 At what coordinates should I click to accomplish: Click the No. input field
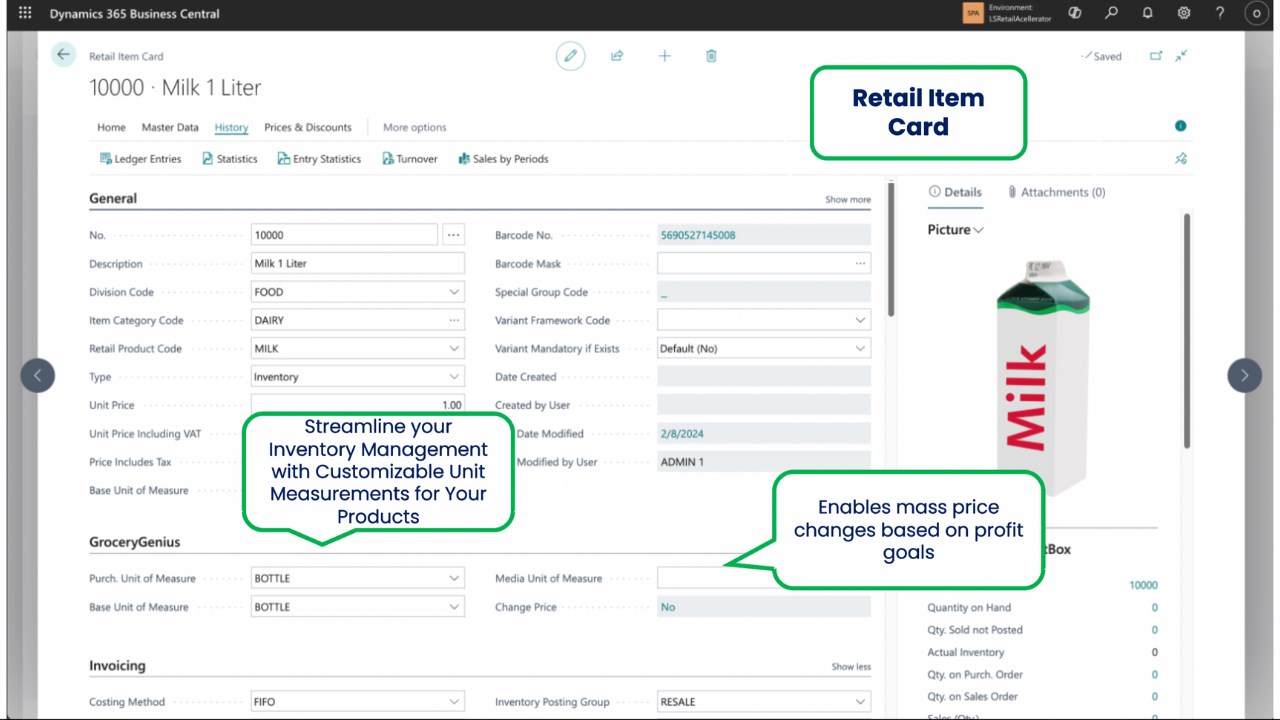tap(344, 235)
